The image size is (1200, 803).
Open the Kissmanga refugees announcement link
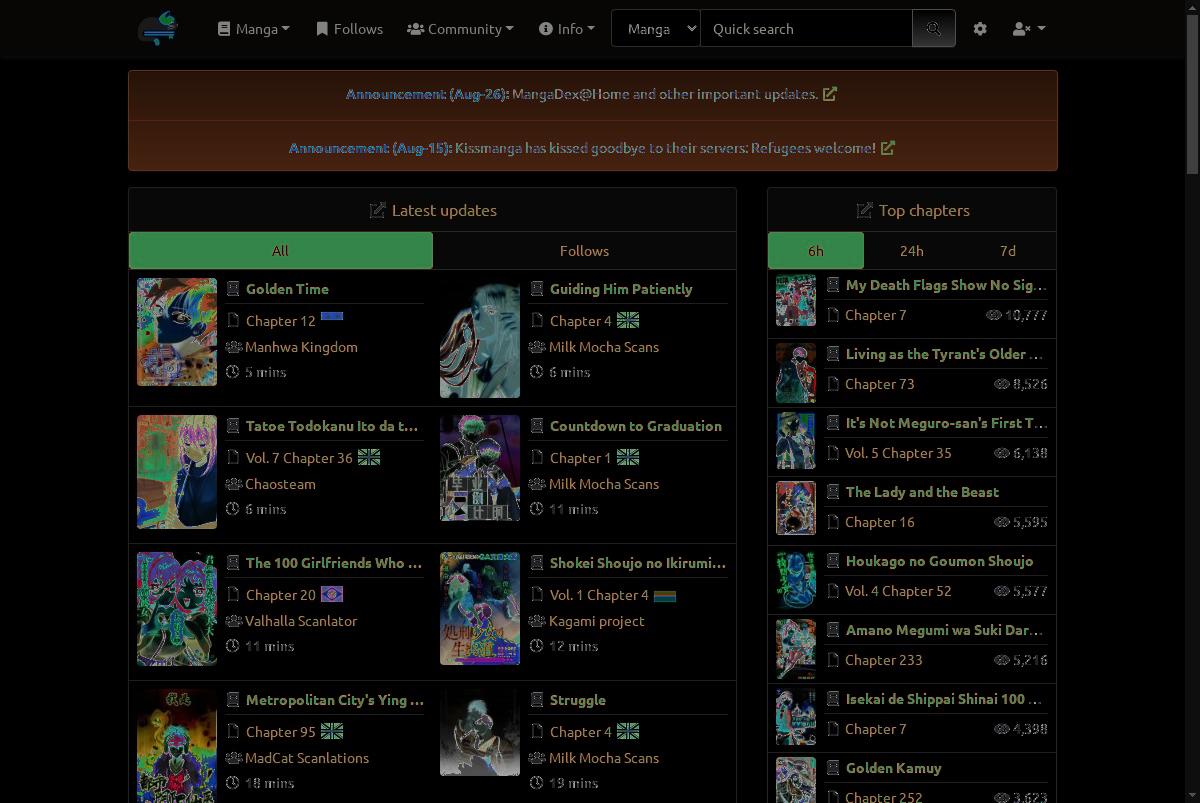(x=665, y=148)
